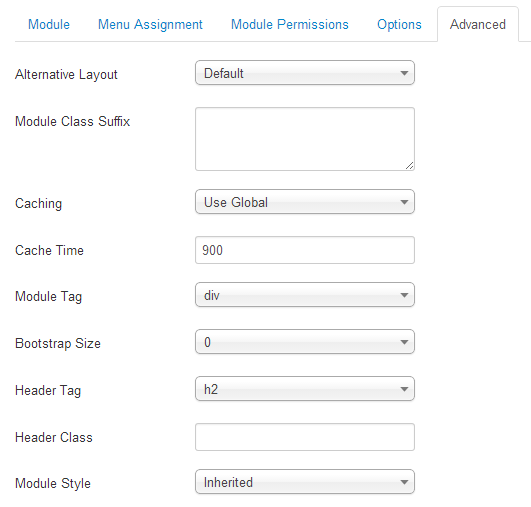
Task: Open the Module Style dropdown showing Inherited
Action: [305, 482]
